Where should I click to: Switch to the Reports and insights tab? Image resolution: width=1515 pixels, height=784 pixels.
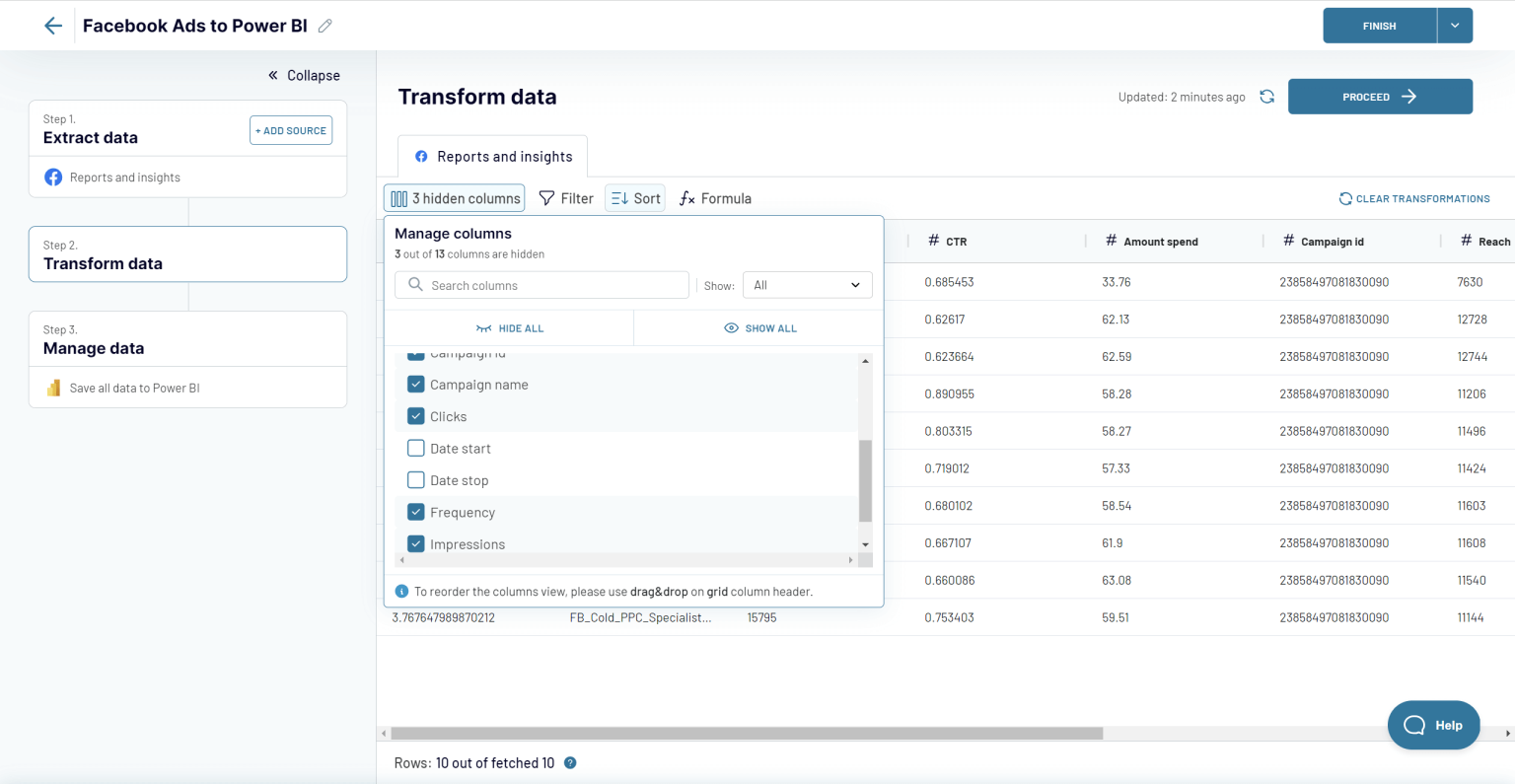[x=492, y=156]
